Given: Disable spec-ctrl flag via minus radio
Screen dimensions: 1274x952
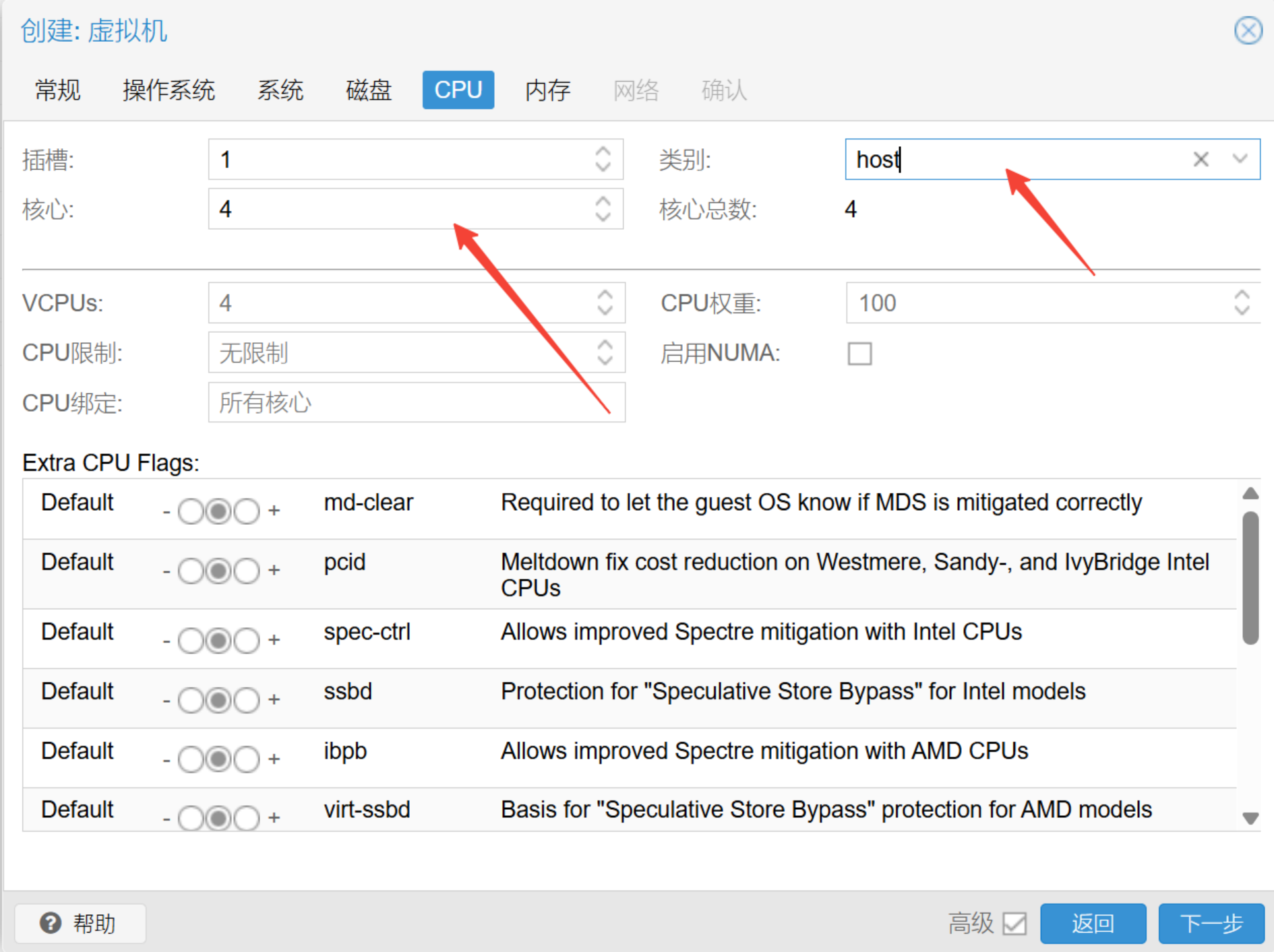Looking at the screenshot, I should (191, 641).
